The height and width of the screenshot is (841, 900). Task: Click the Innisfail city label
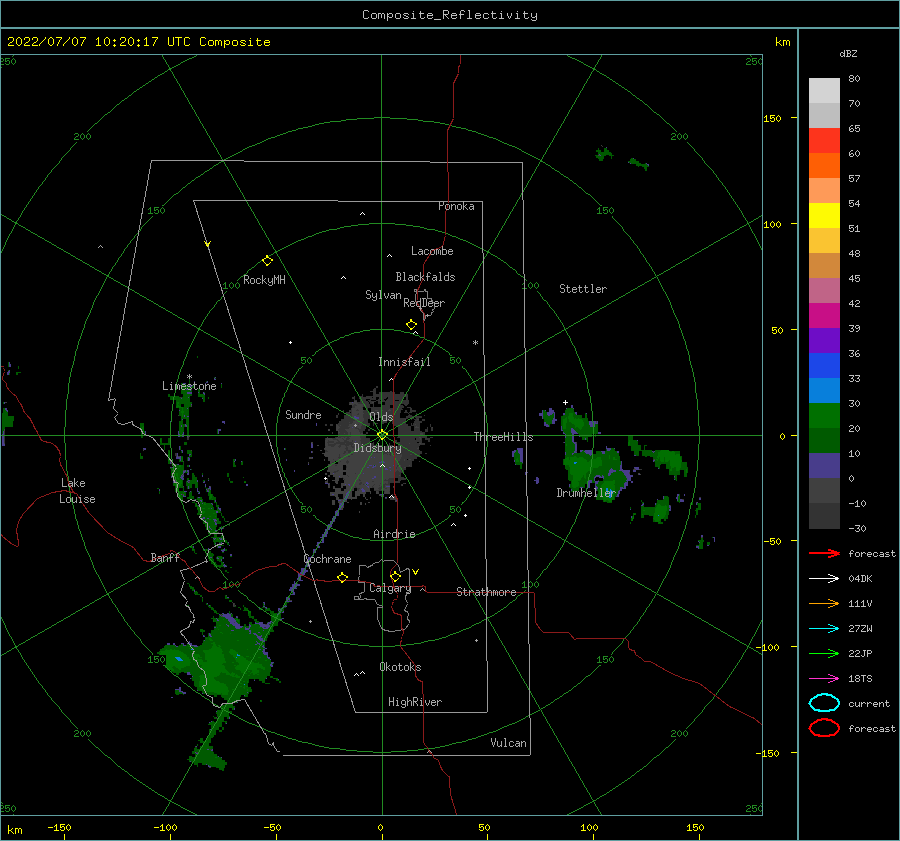point(404,362)
